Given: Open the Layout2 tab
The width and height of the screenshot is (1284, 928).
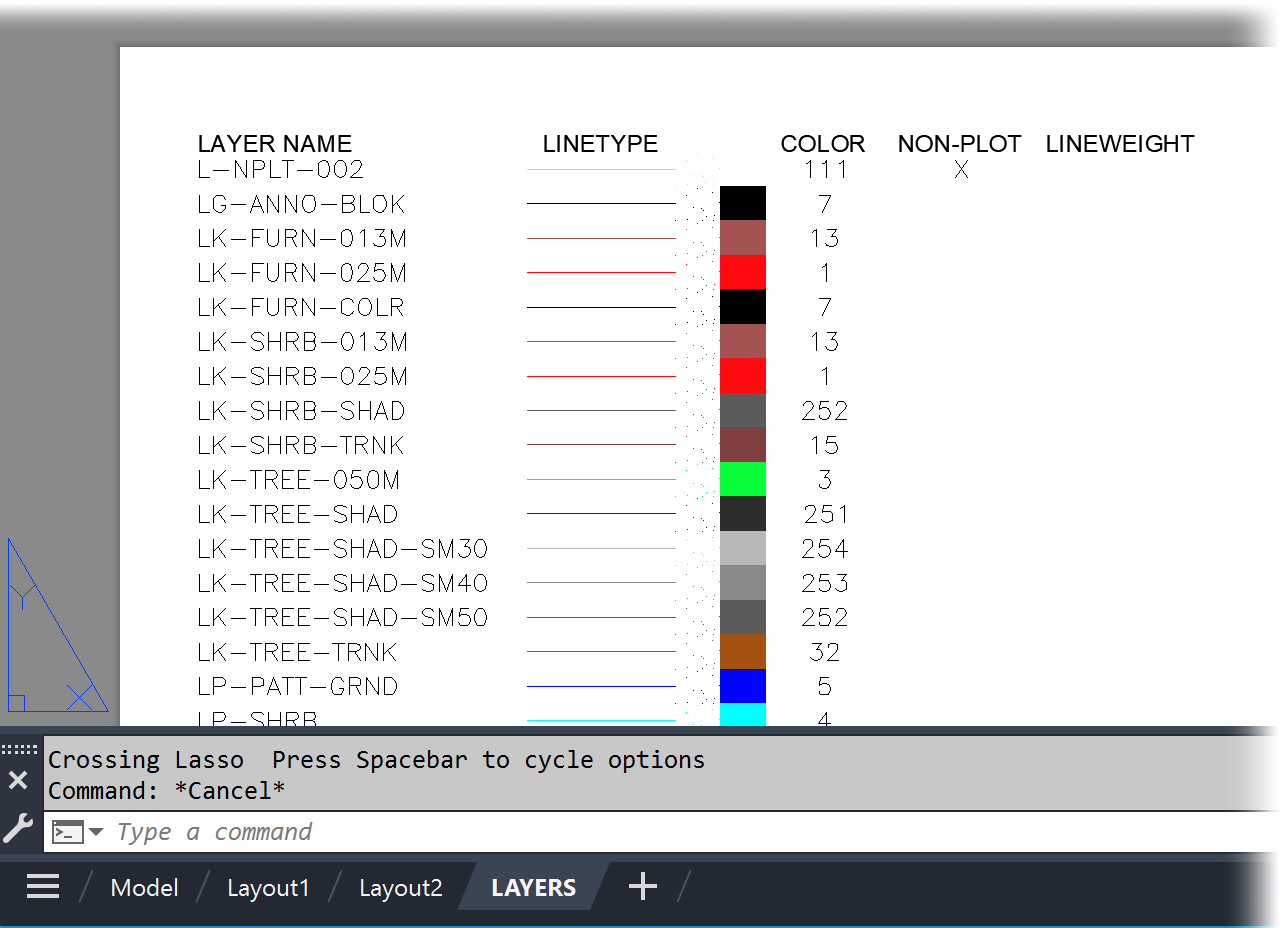Looking at the screenshot, I should point(400,888).
